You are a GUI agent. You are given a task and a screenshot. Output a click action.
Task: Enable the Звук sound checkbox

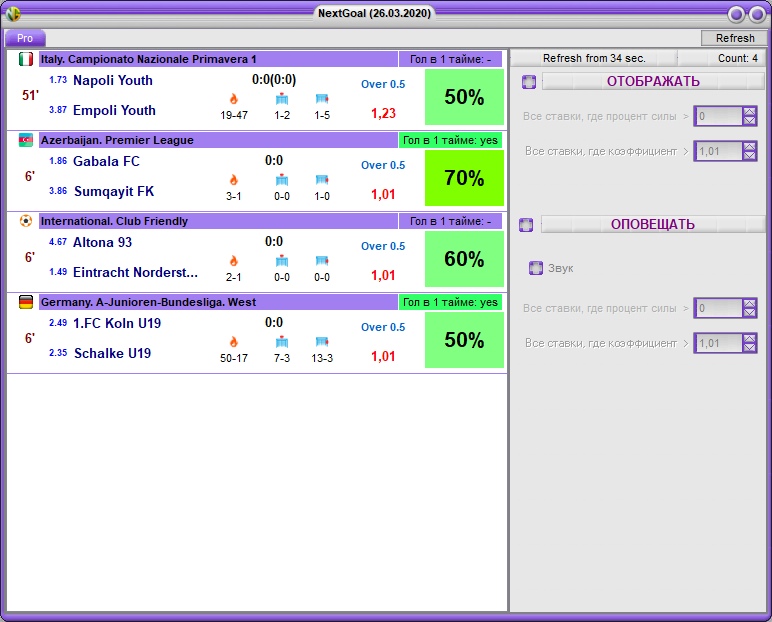coord(536,268)
